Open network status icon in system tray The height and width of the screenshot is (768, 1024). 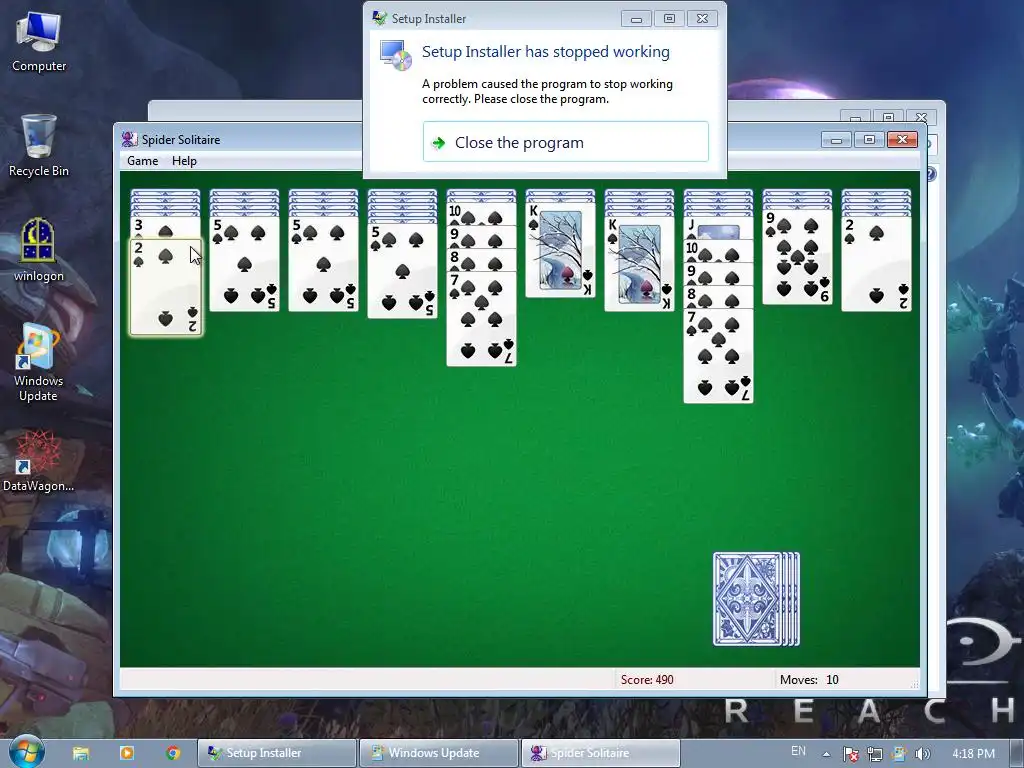pyautogui.click(x=875, y=754)
